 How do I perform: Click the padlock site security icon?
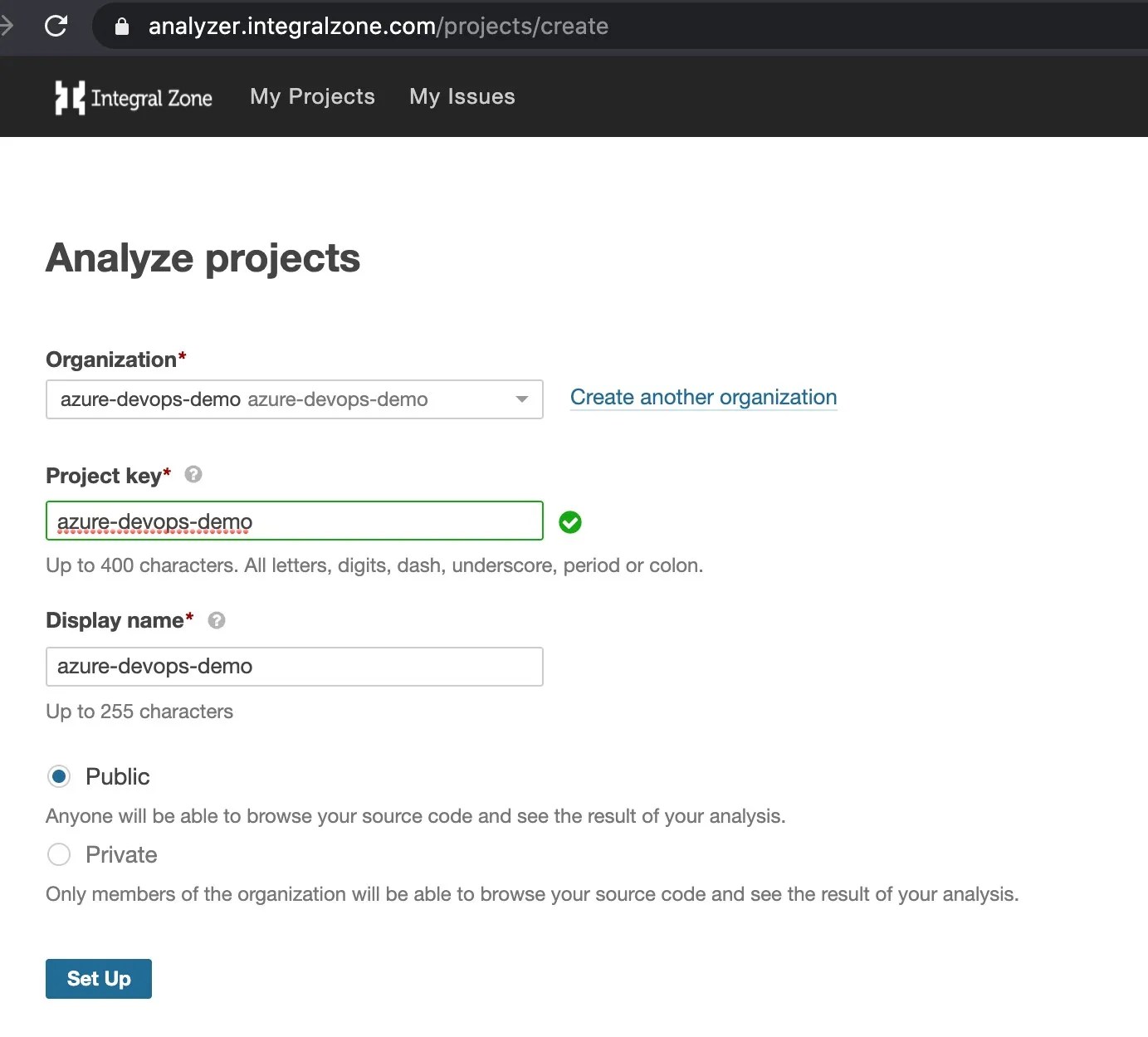click(x=122, y=27)
